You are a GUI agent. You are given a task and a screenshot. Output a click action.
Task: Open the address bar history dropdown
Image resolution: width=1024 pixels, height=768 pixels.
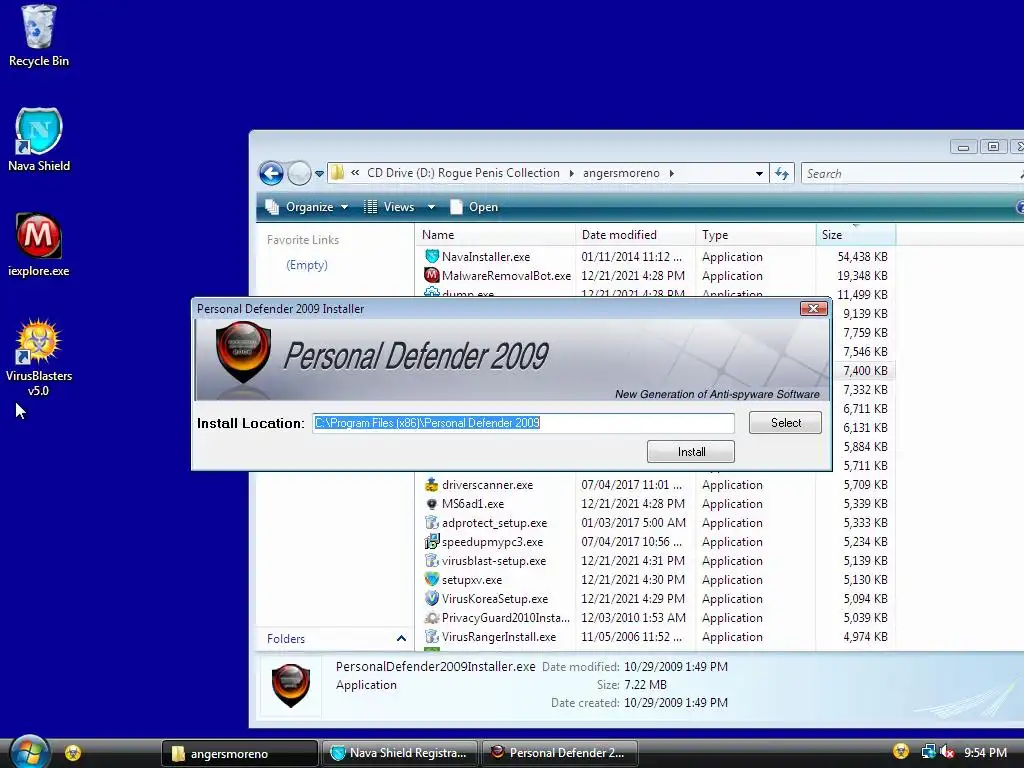point(759,173)
